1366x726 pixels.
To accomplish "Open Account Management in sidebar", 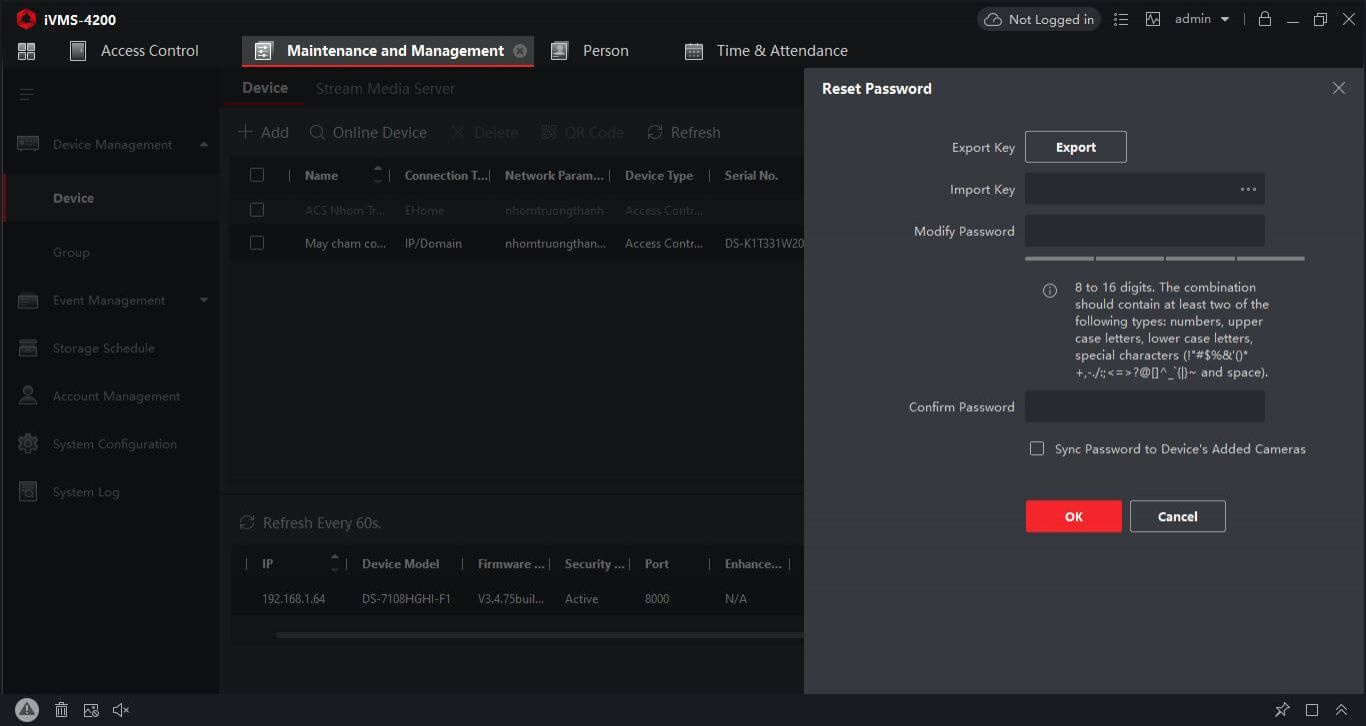I will tap(116, 396).
